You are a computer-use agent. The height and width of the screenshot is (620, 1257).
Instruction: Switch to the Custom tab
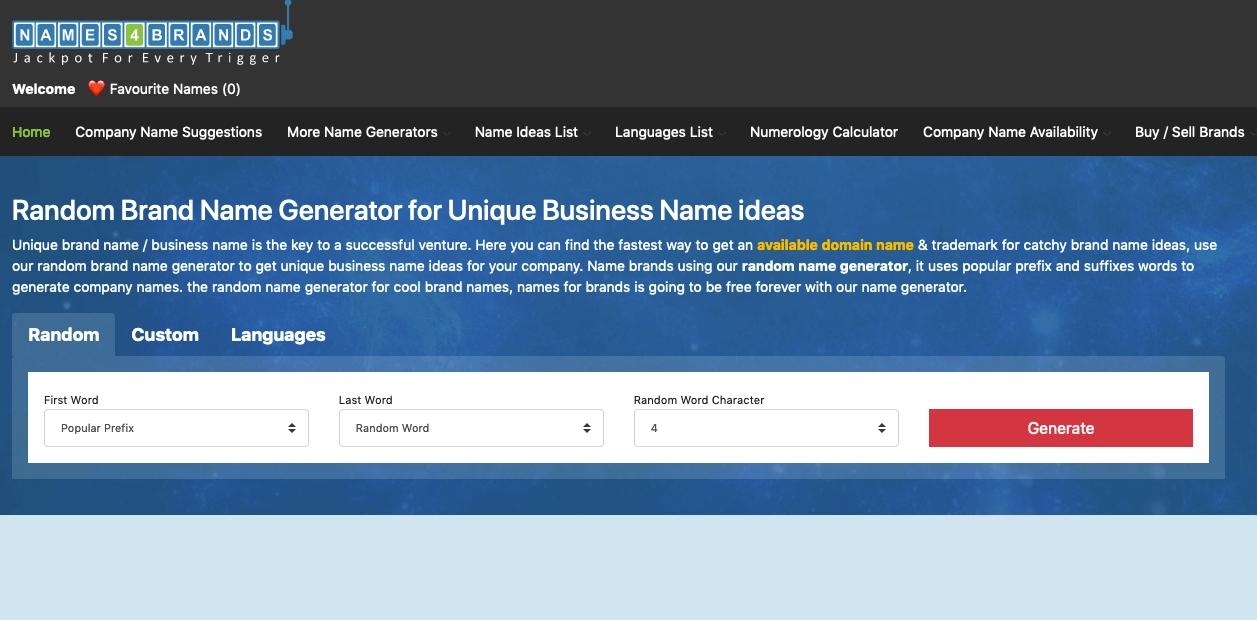(x=164, y=334)
